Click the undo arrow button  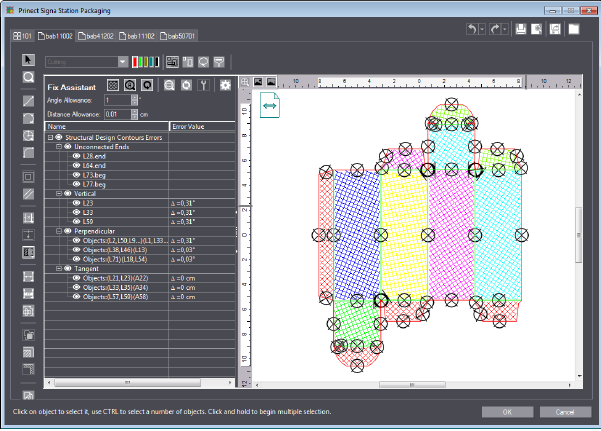473,30
